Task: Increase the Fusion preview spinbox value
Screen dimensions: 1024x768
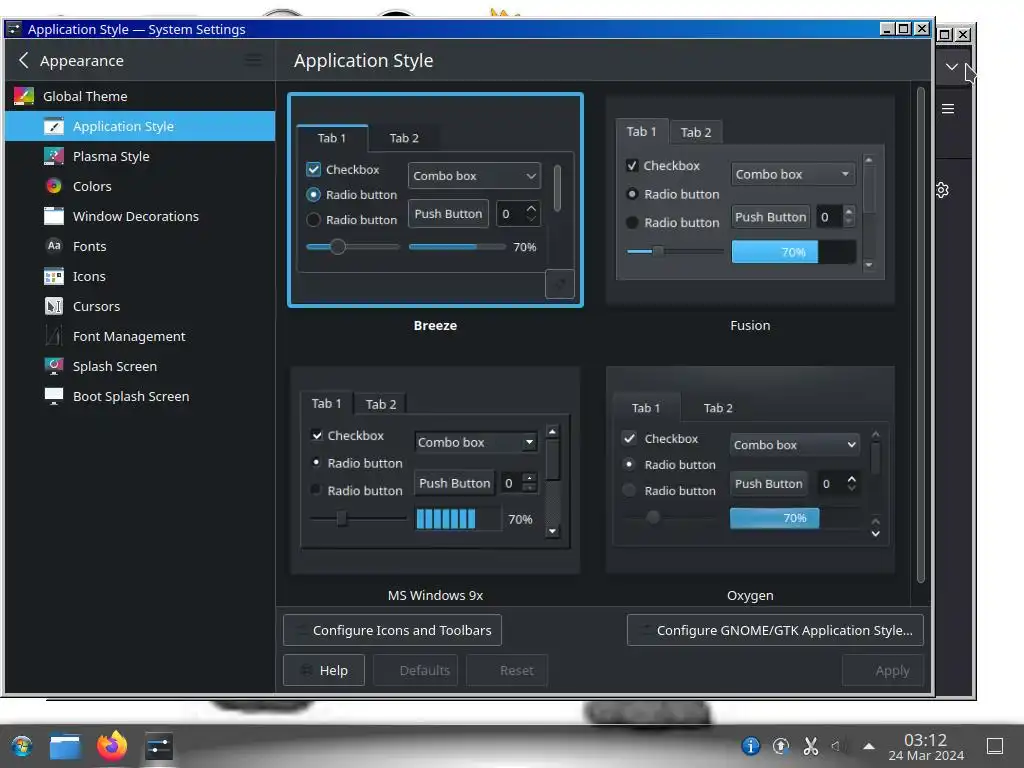Action: coord(848,212)
